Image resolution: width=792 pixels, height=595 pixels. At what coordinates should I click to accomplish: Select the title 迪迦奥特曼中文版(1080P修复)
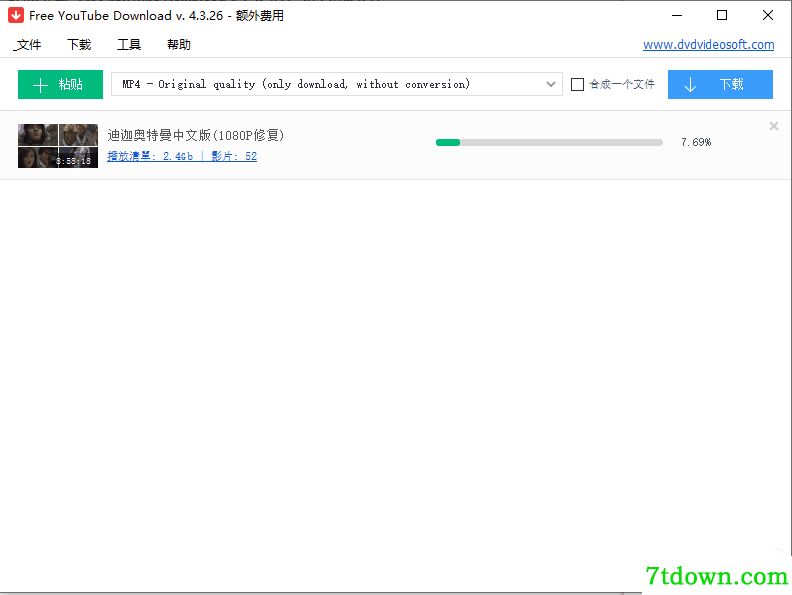pyautogui.click(x=196, y=135)
